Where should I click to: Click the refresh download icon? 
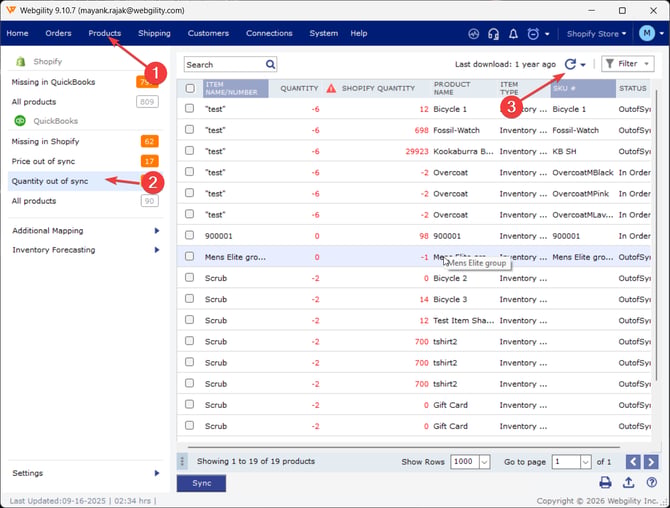(570, 64)
